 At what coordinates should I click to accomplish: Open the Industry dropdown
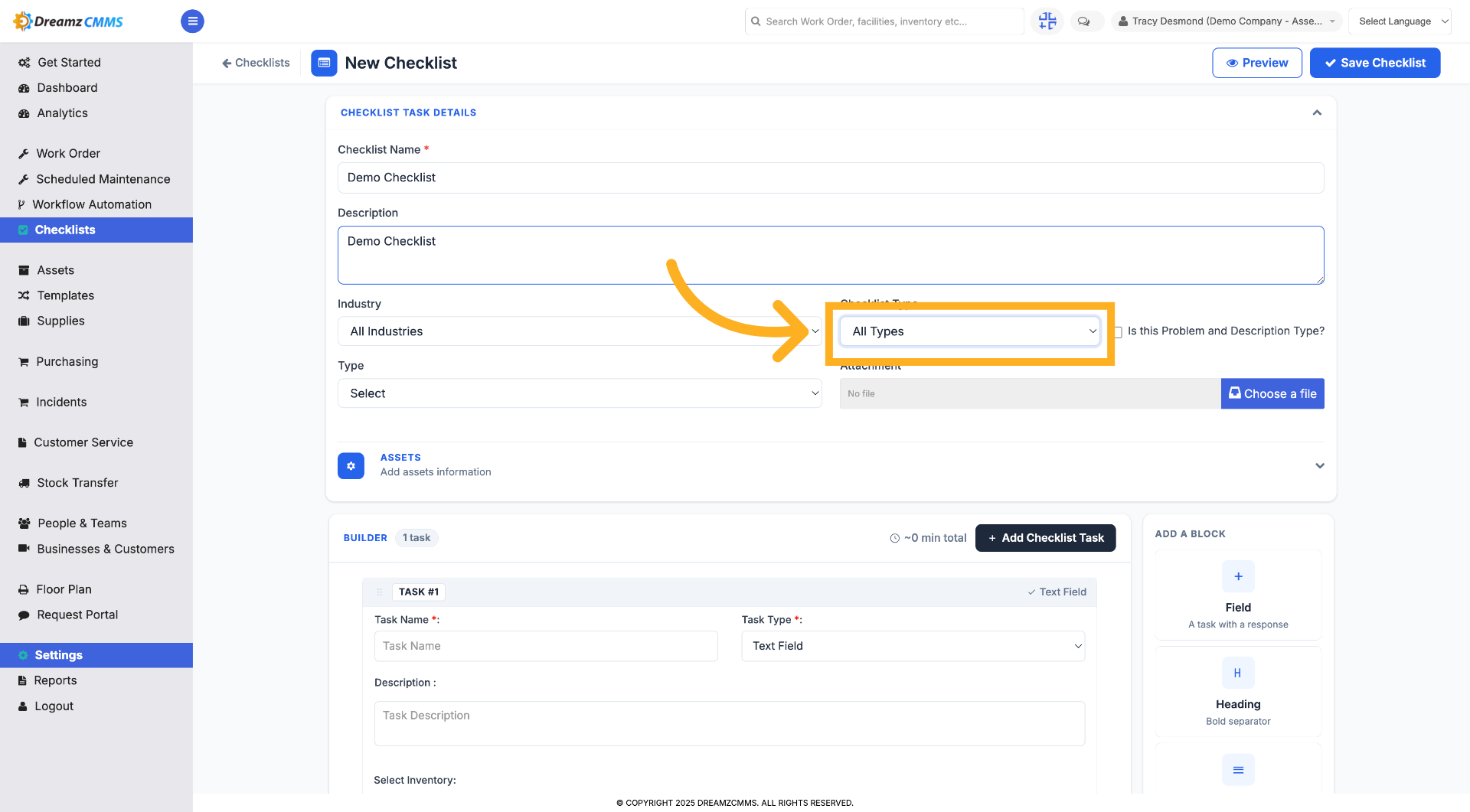tap(580, 331)
